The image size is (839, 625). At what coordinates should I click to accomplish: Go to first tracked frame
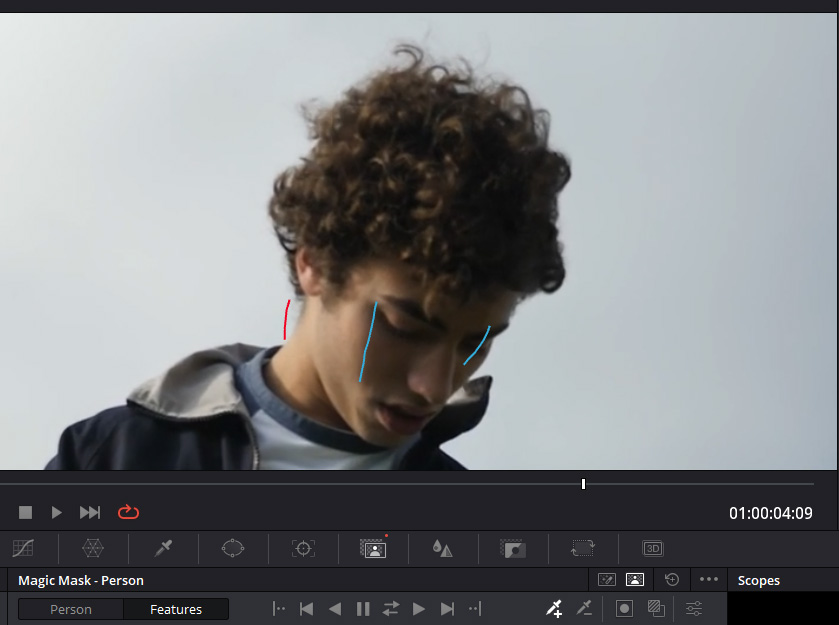click(279, 609)
